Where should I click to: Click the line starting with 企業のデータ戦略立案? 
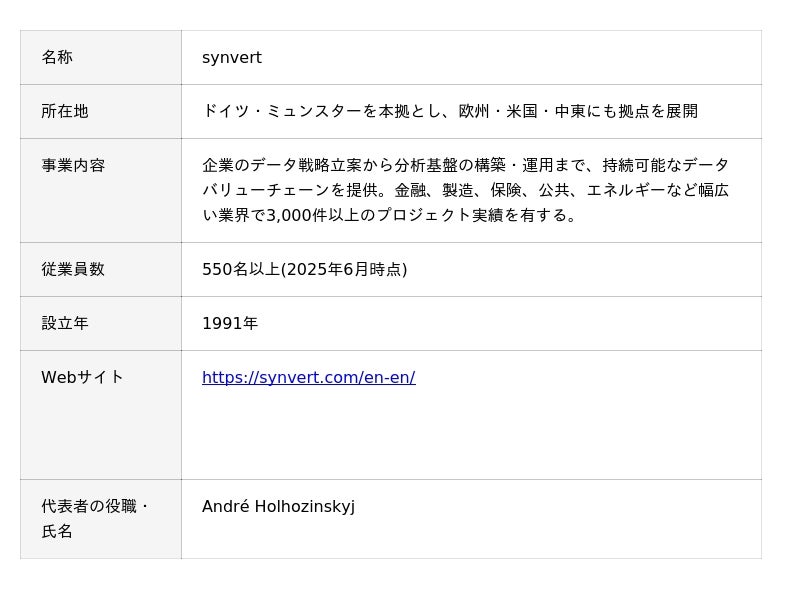click(465, 166)
